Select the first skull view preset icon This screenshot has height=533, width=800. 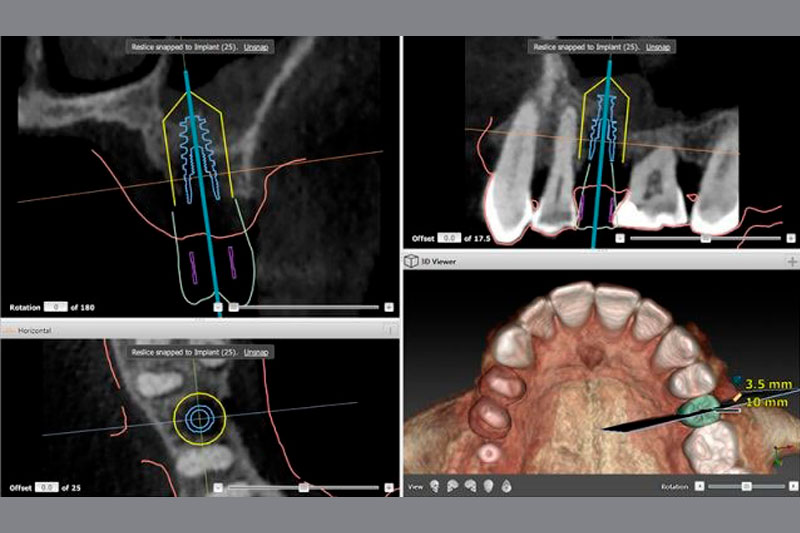click(x=436, y=486)
